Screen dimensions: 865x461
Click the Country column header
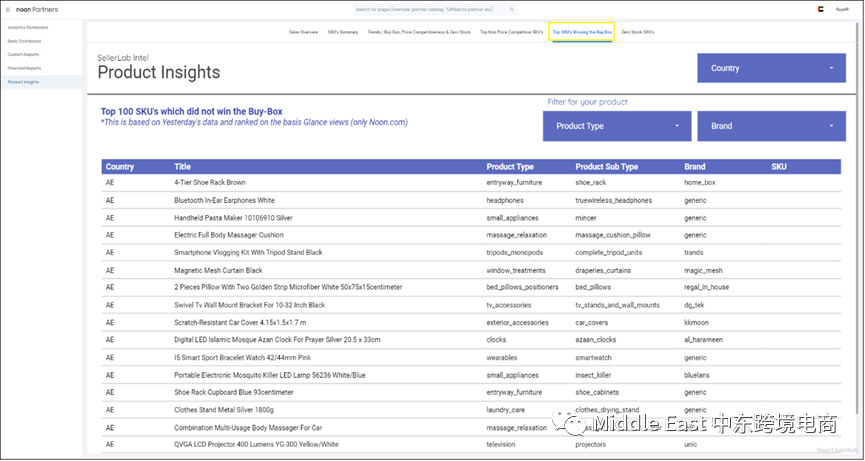click(120, 167)
